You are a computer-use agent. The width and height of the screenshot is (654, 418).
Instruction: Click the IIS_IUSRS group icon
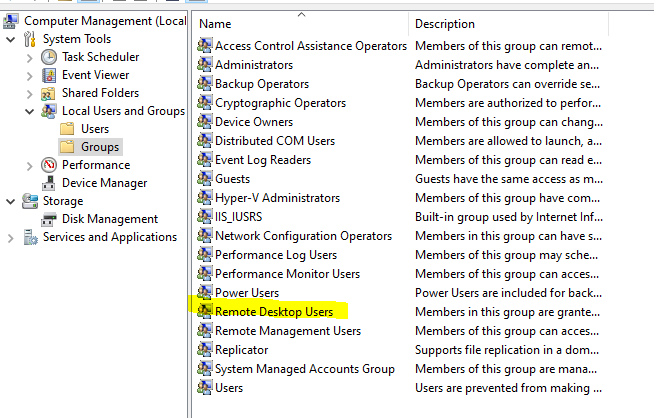point(204,217)
